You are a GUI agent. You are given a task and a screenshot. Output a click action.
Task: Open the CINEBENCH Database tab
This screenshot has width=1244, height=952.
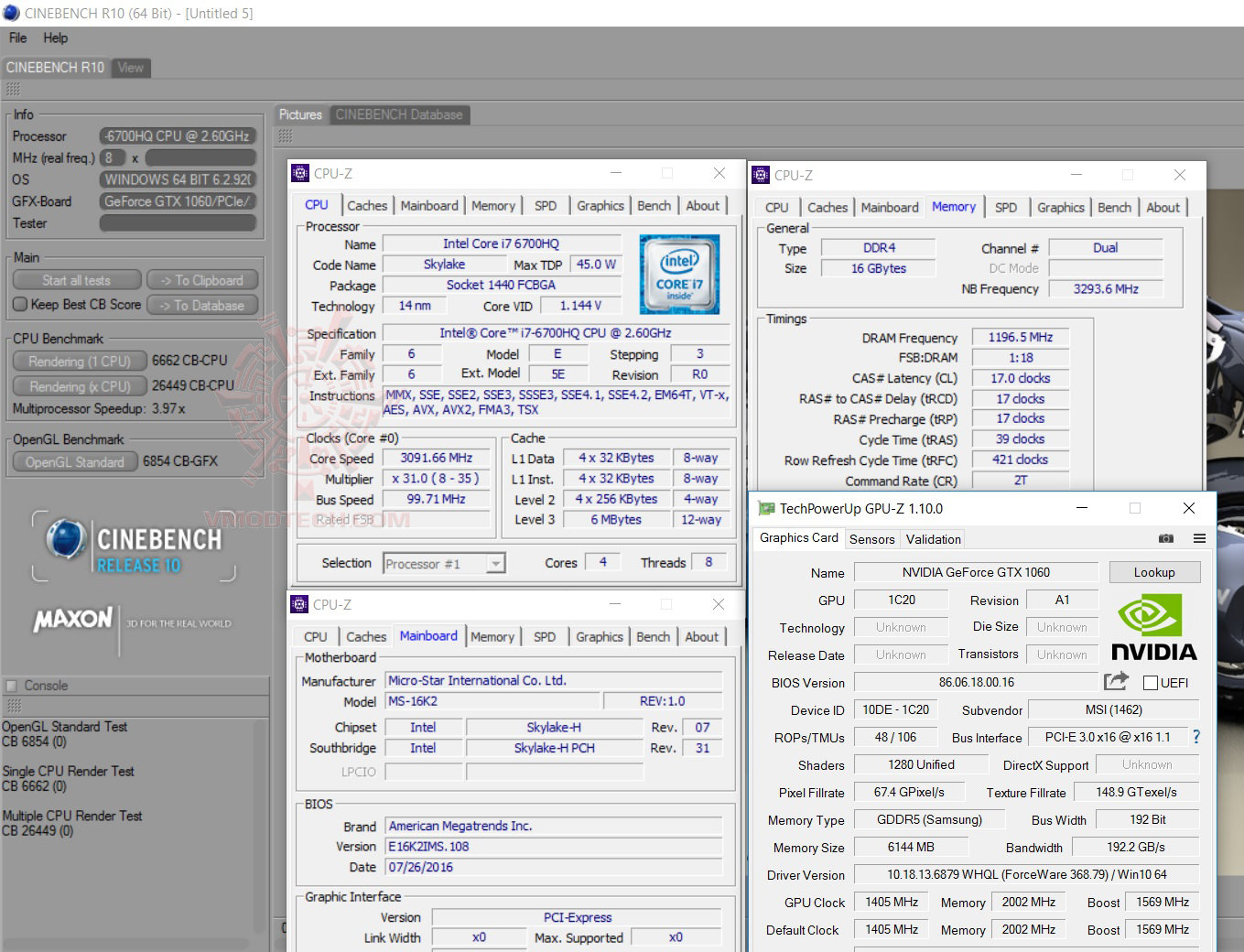(398, 114)
